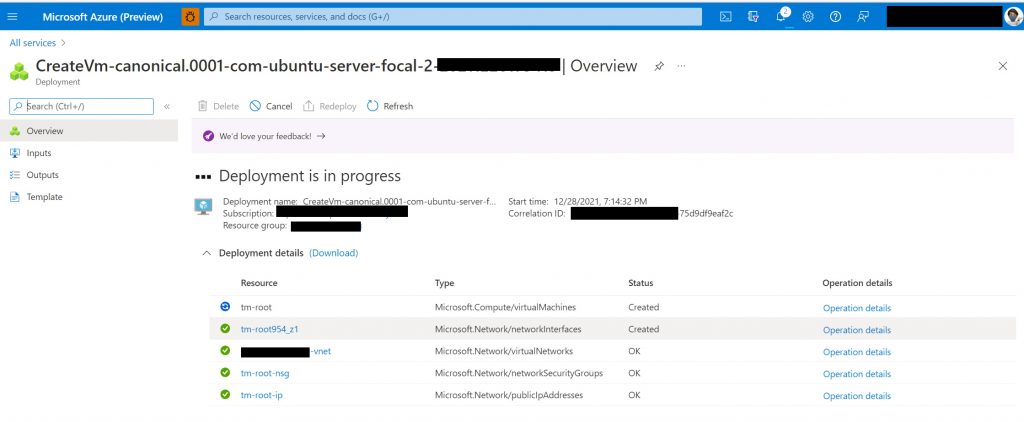Click Microsoft.Compute/virtualMachines type cell
Image resolution: width=1024 pixels, height=422 pixels.
coord(505,307)
